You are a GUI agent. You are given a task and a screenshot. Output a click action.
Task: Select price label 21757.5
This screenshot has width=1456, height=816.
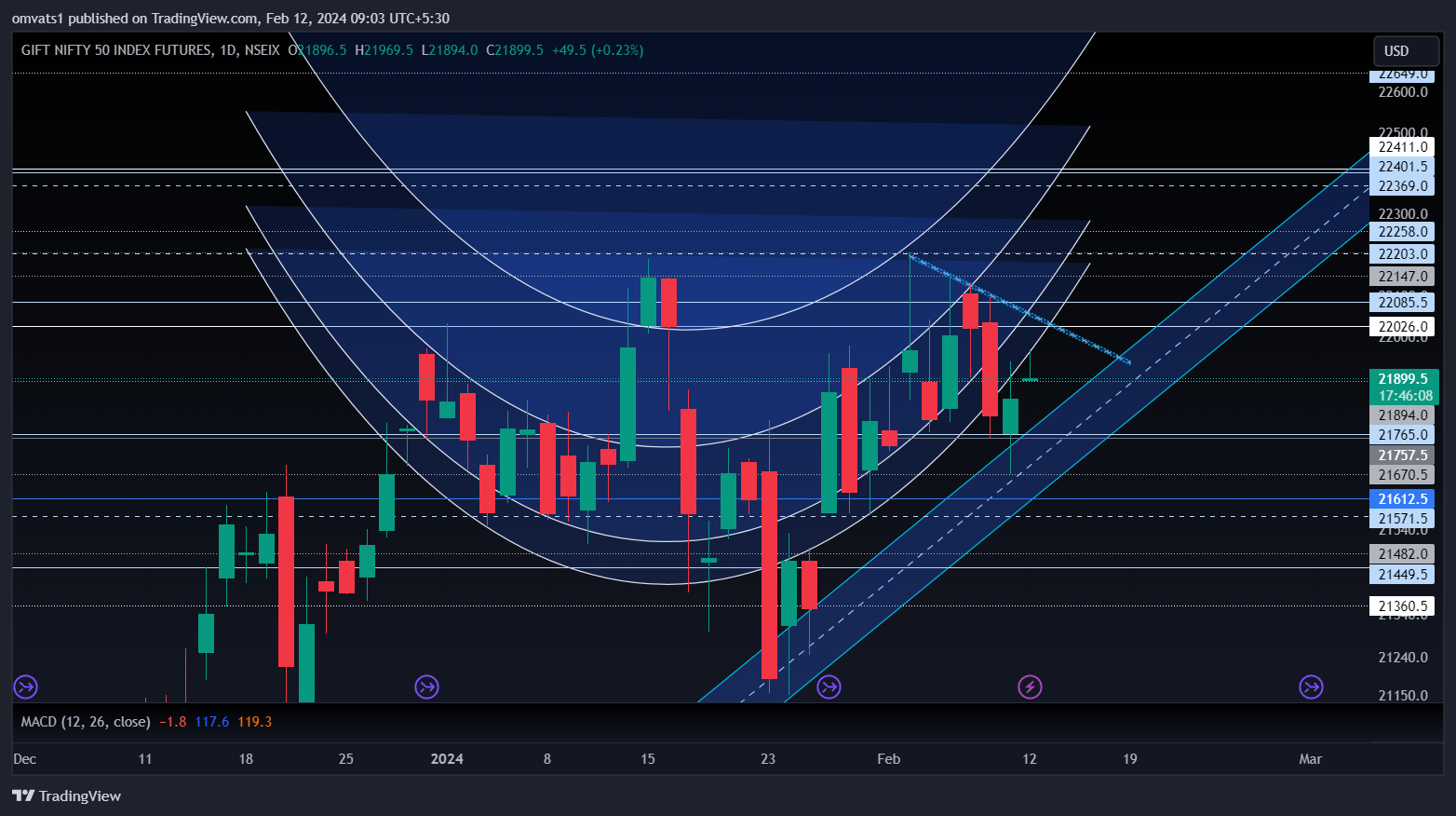tap(1402, 456)
